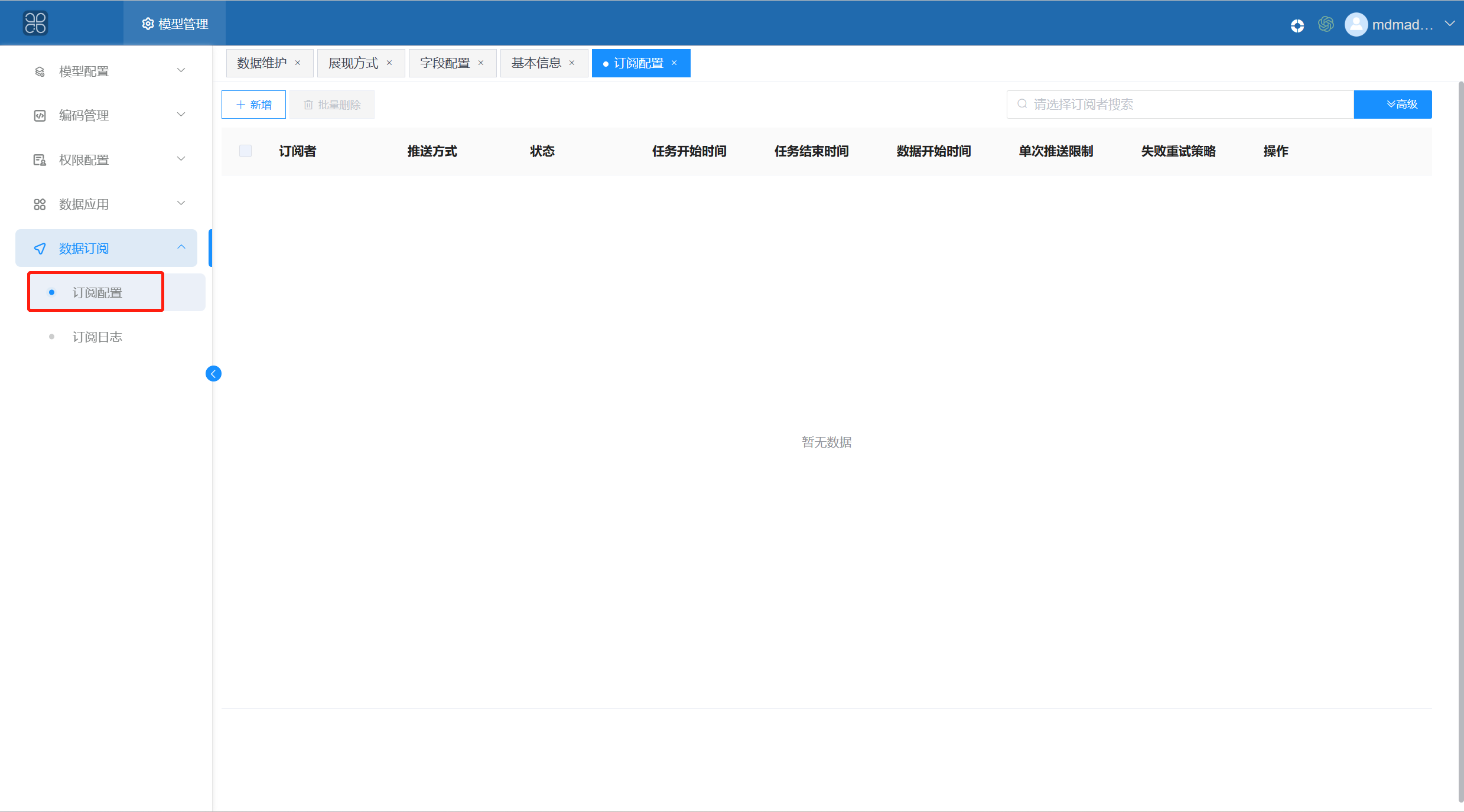Click the 操作 column header
This screenshot has height=812, width=1464.
tap(1276, 151)
